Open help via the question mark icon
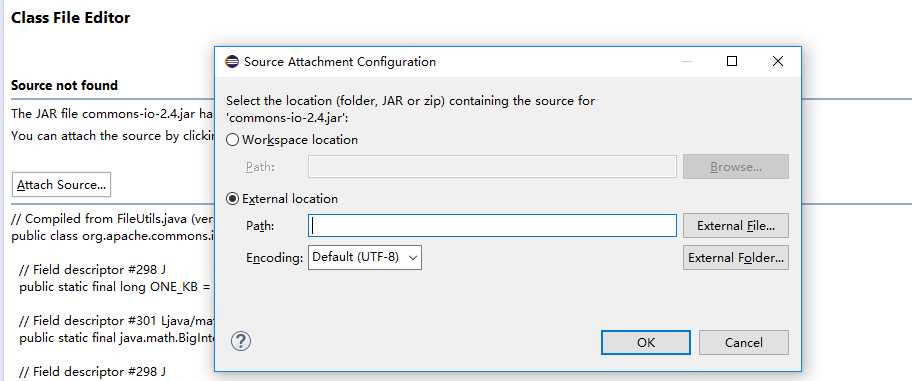 [x=241, y=341]
